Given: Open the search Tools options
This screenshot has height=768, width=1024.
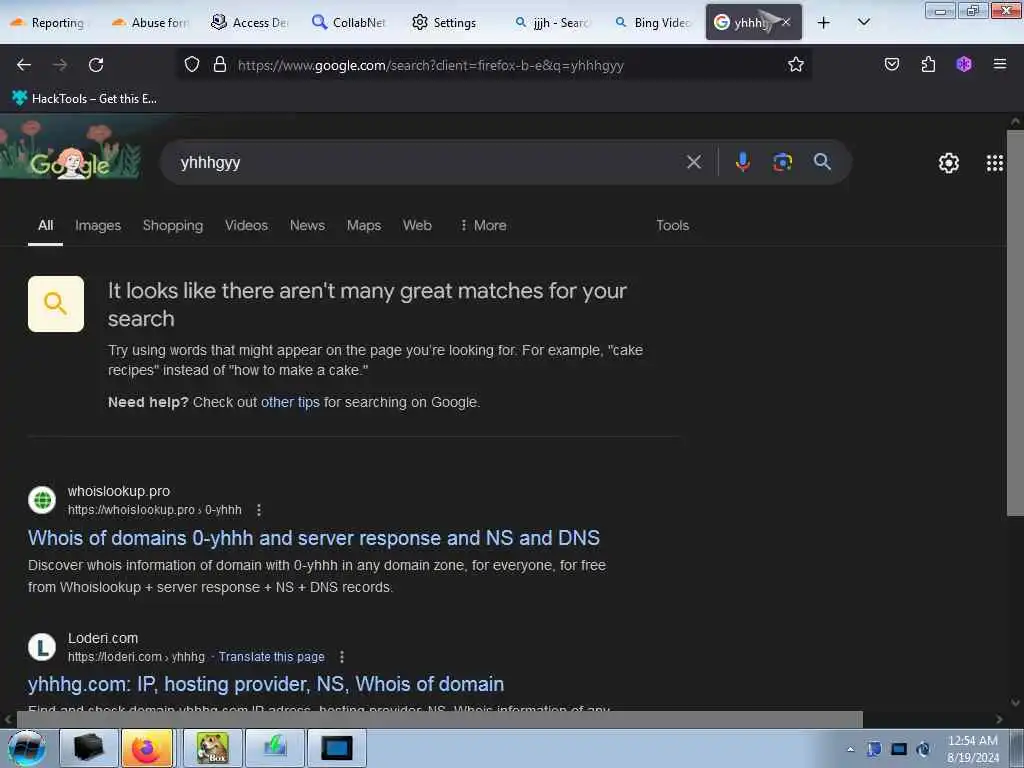Looking at the screenshot, I should click(x=672, y=225).
